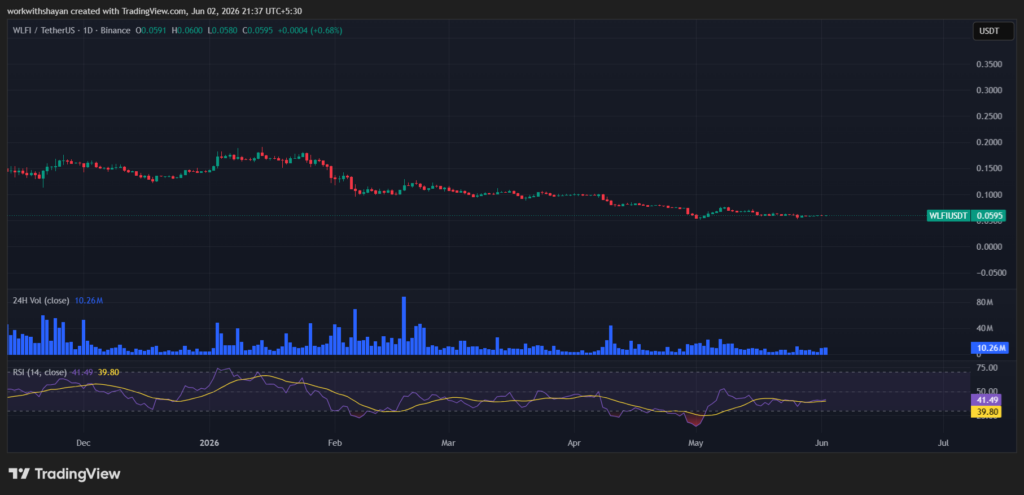Click the 0.1500 price axis label
Screen dimensions: 1024x495
tap(987, 168)
